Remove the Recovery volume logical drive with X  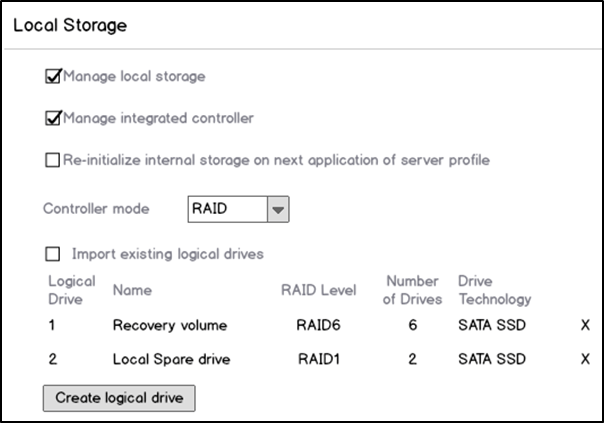click(585, 325)
